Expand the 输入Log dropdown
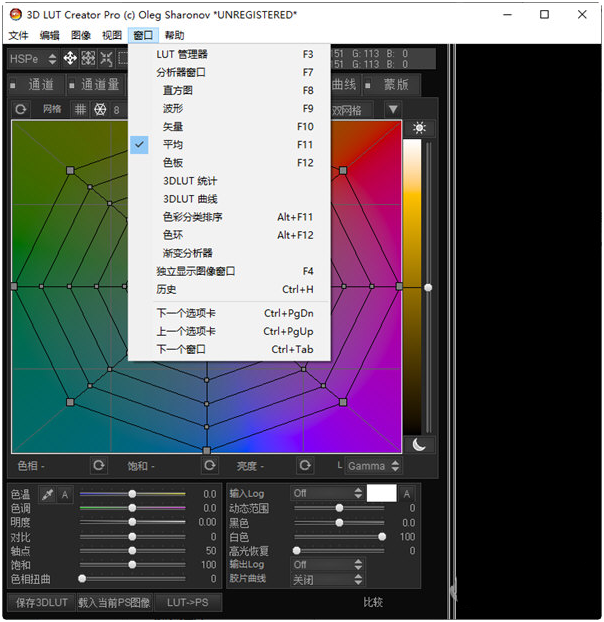This screenshot has width=604, height=622. coord(327,493)
